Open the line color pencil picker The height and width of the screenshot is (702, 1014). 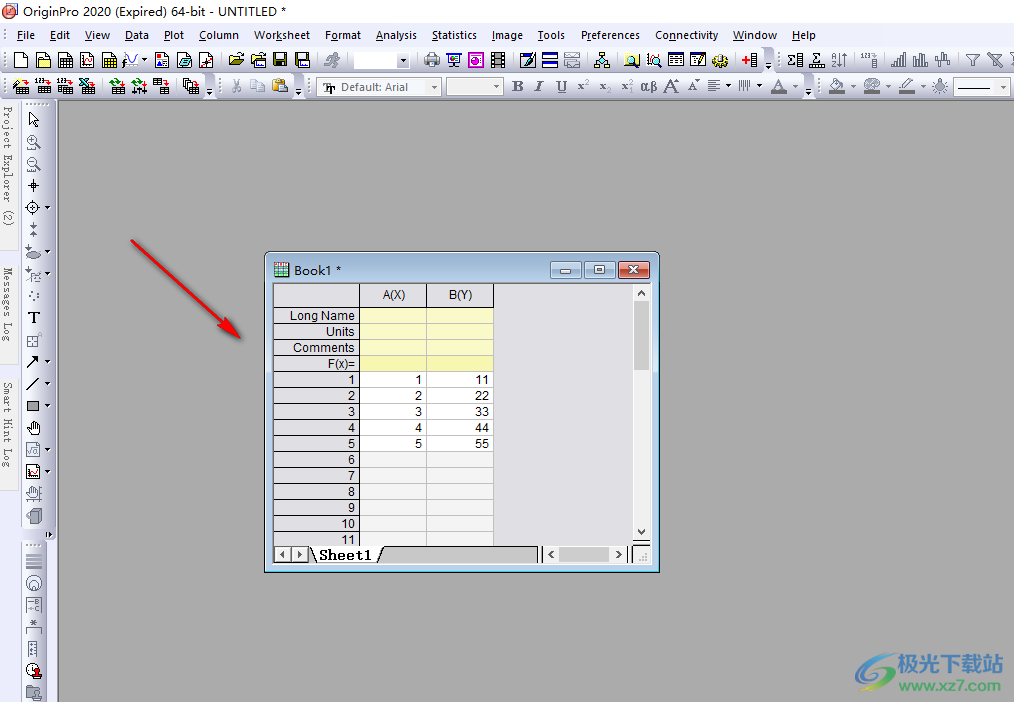pos(907,87)
